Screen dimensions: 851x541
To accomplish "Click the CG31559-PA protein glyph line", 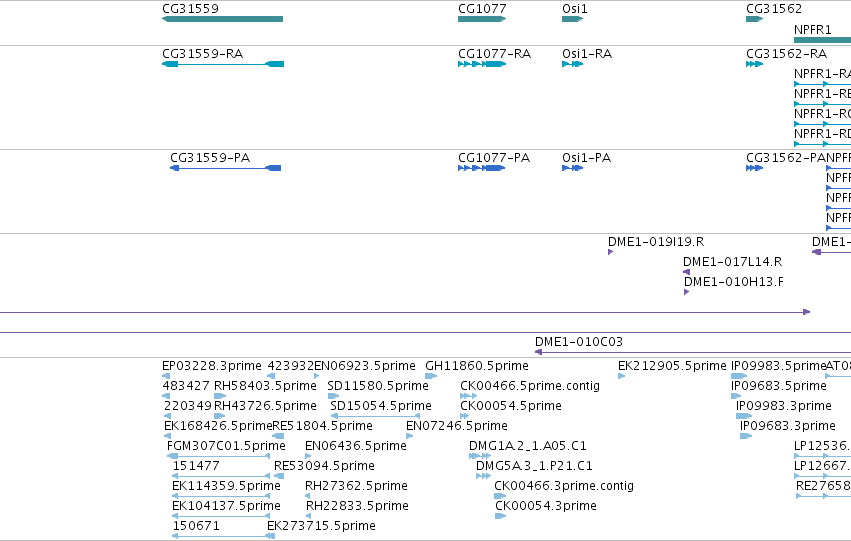I will coord(225,168).
